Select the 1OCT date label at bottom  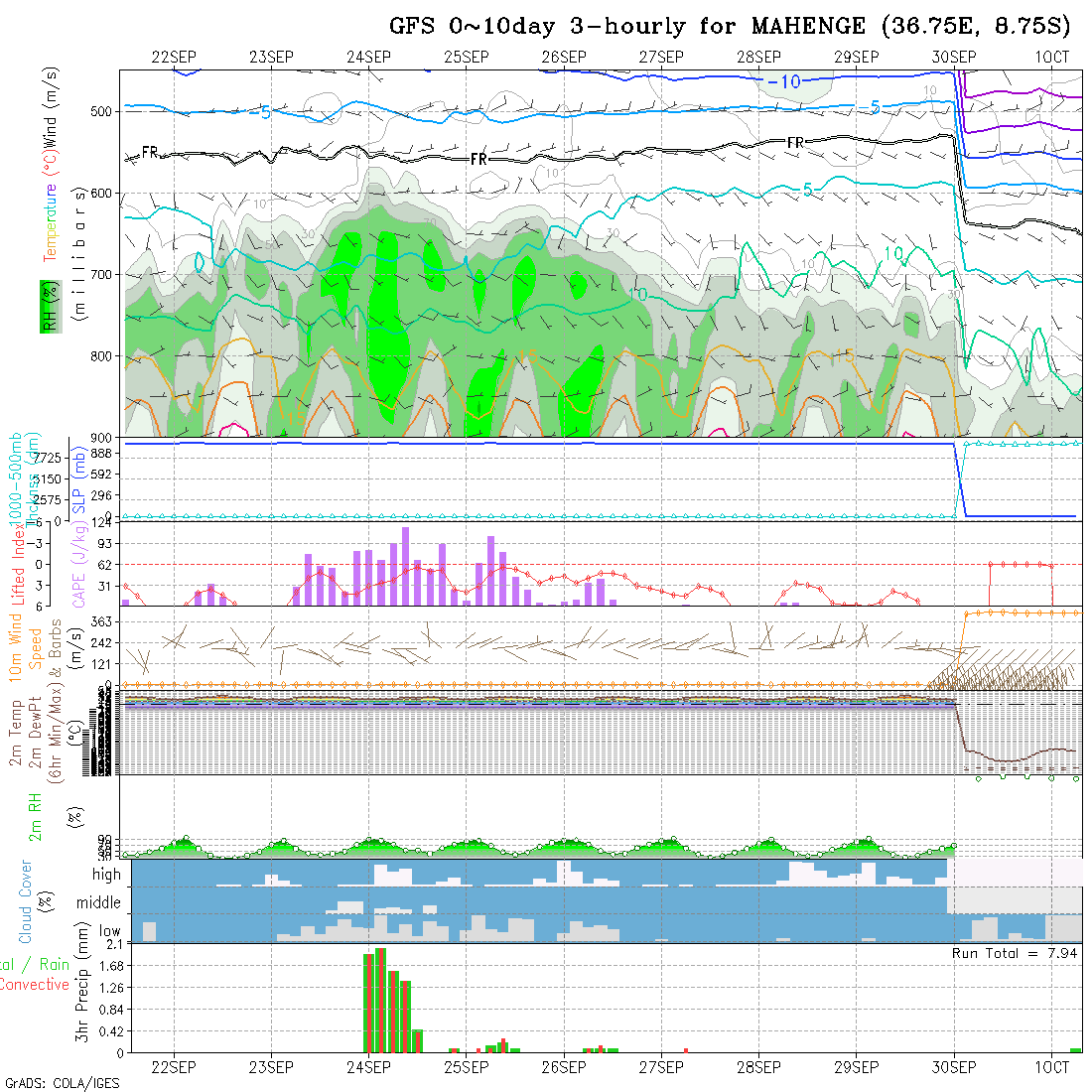[1051, 1067]
